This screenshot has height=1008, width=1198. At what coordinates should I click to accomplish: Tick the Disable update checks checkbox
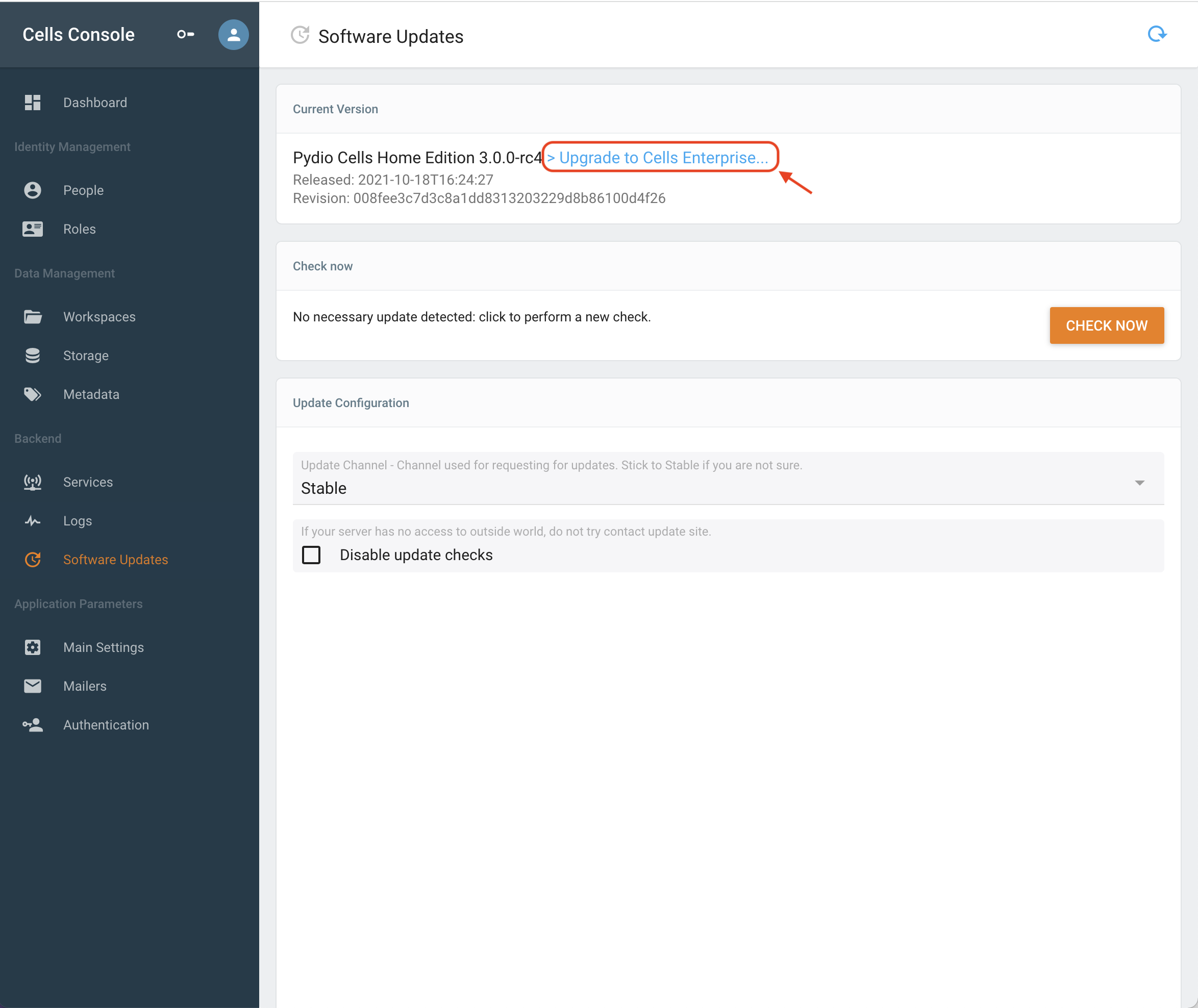(311, 555)
